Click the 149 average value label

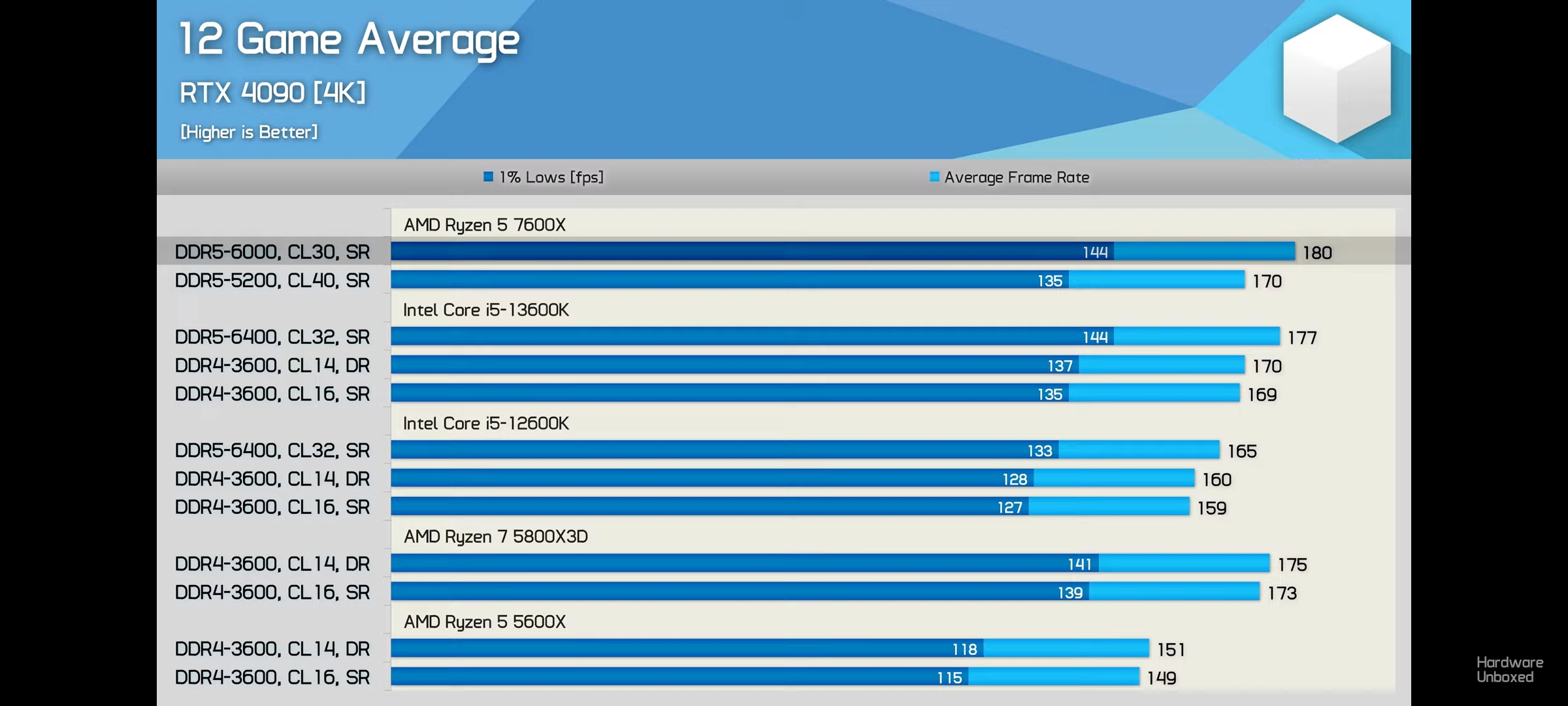[x=1162, y=678]
